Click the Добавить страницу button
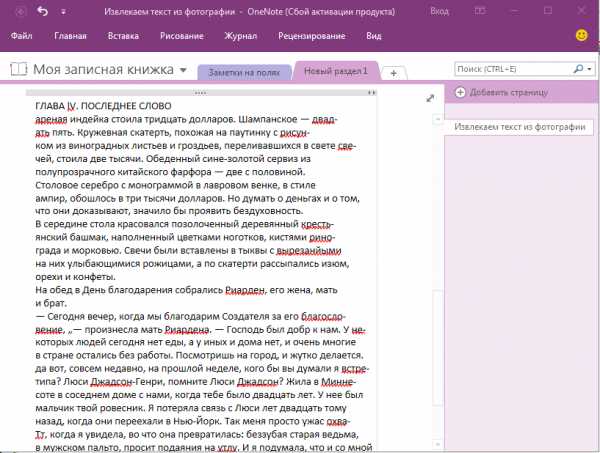Viewport: 600px width, 453px height. tap(508, 92)
